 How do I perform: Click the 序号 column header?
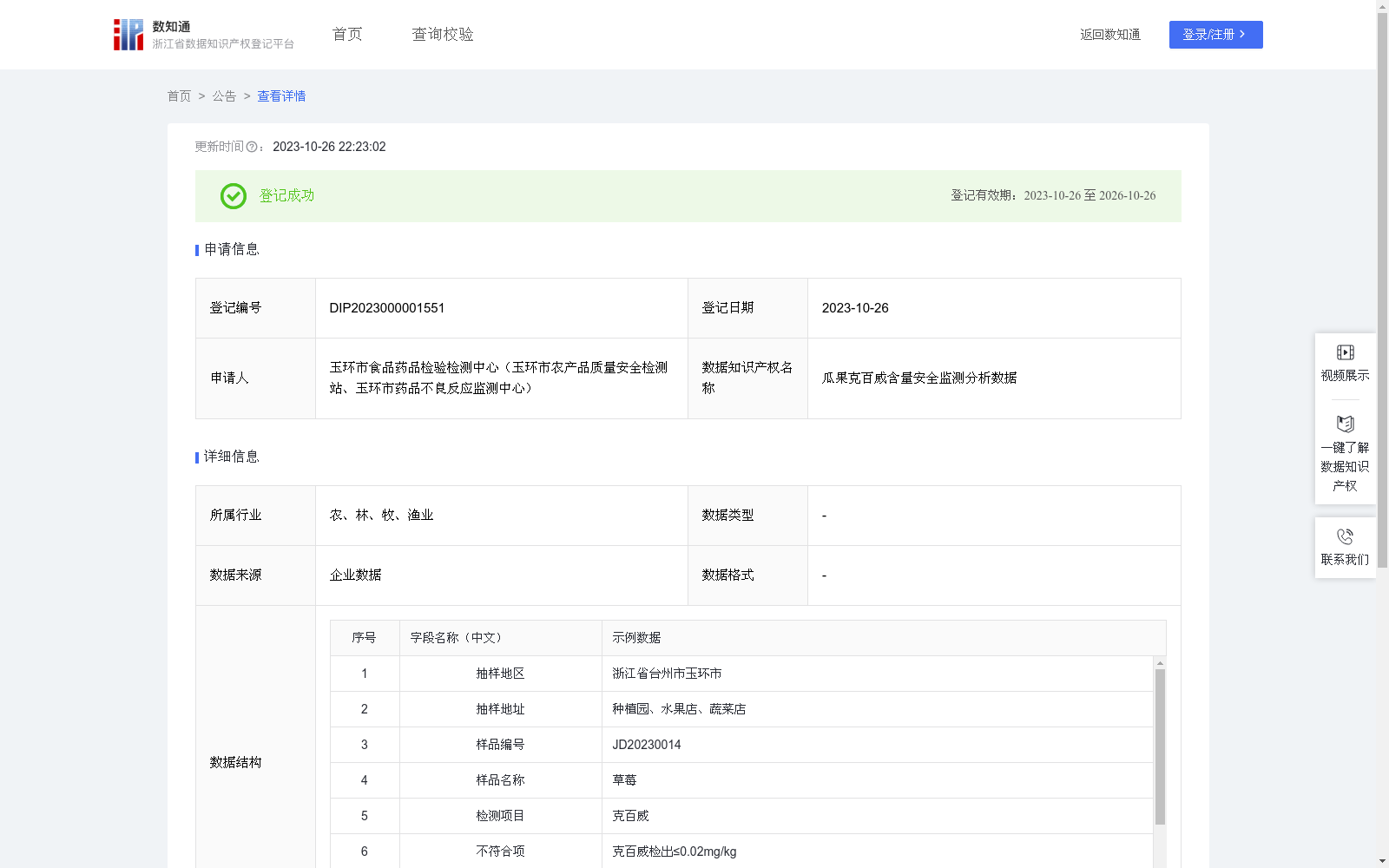pyautogui.click(x=365, y=638)
